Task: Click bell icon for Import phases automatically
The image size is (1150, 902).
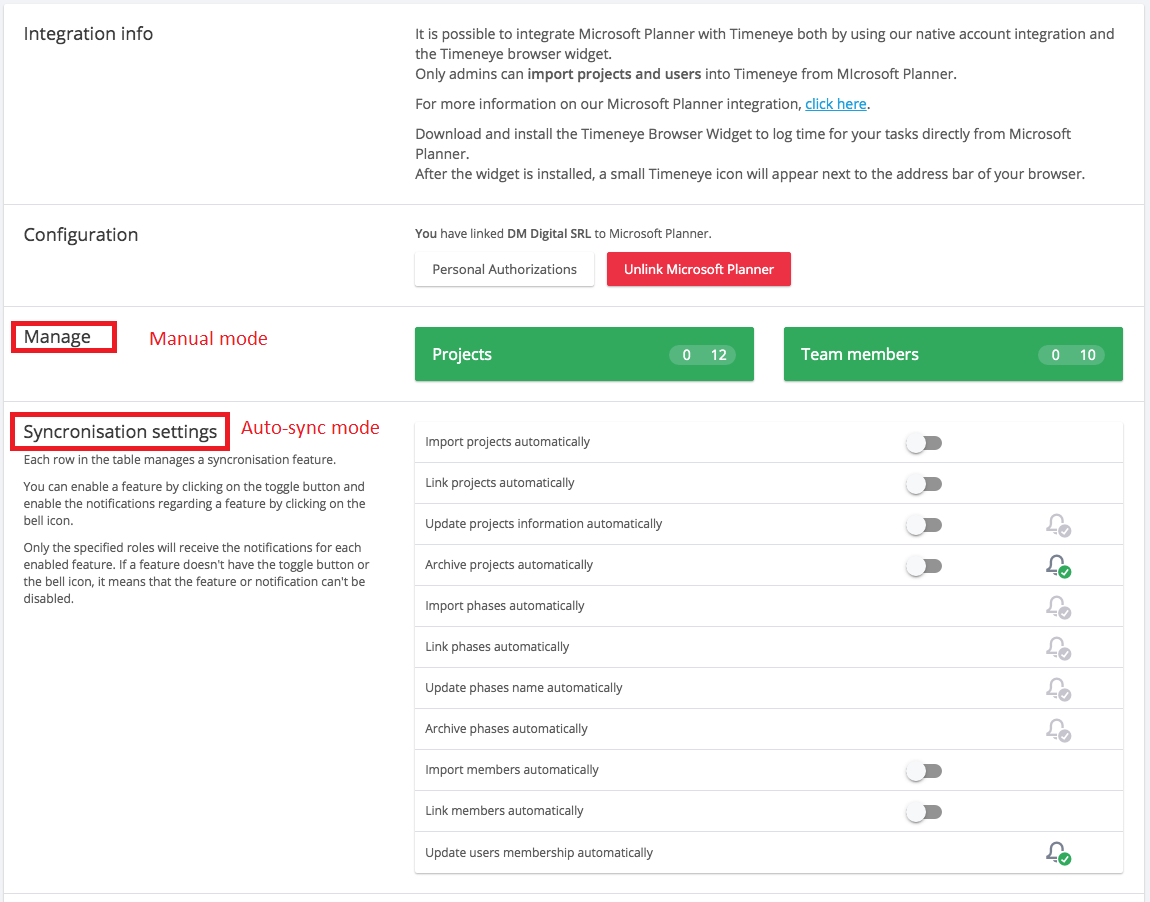Action: 1058,606
